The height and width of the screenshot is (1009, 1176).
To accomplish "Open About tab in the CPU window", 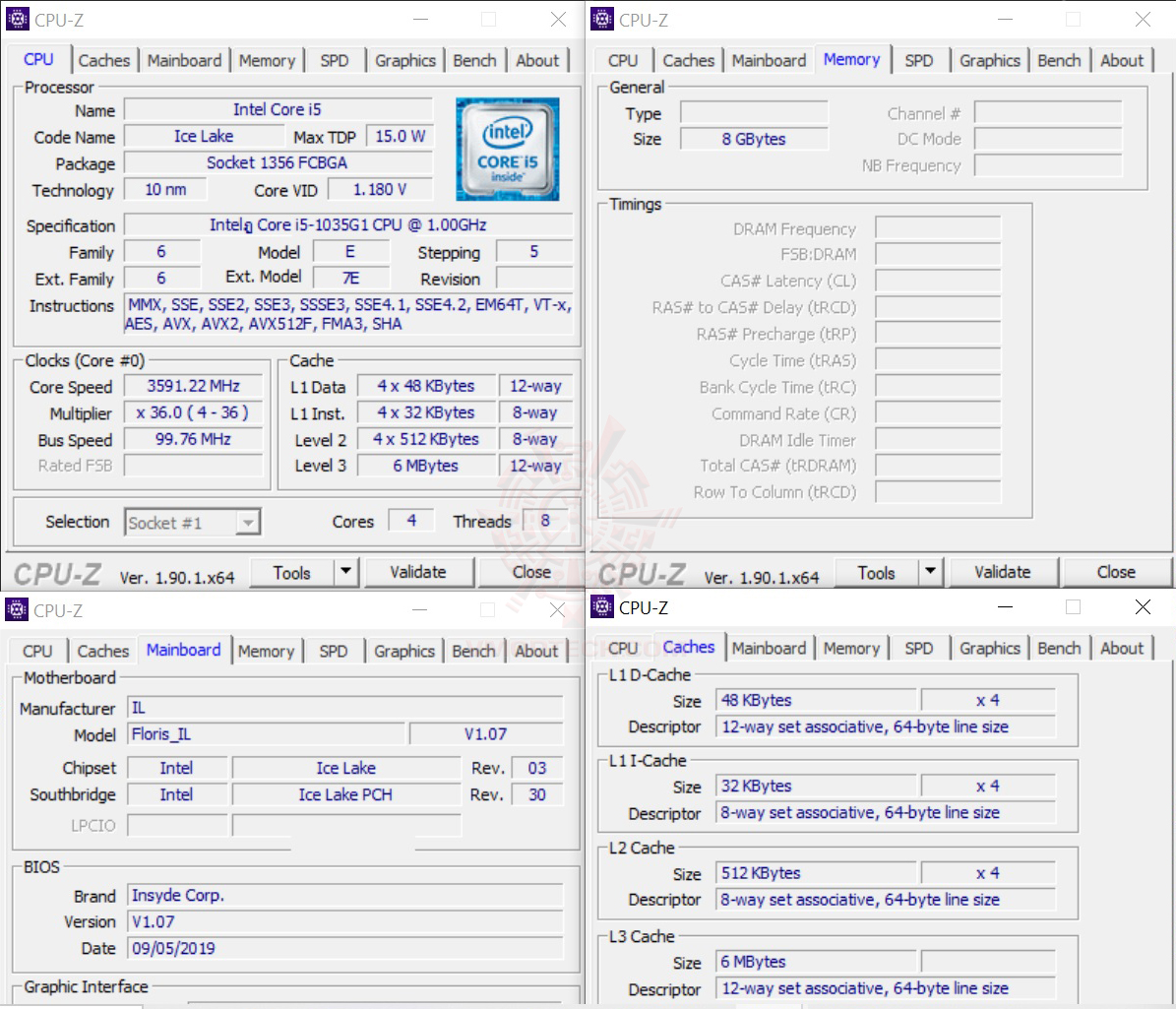I will click(537, 61).
